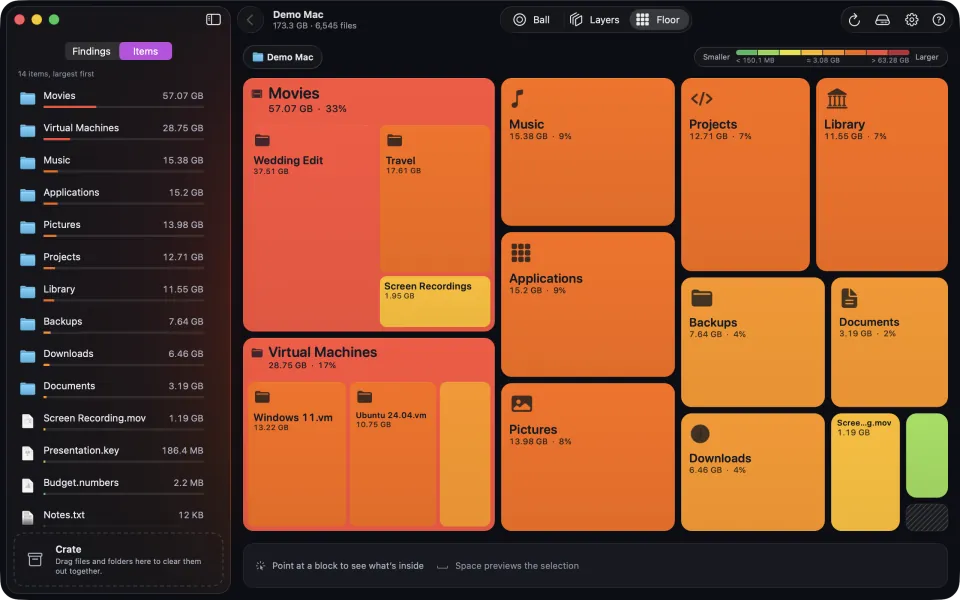This screenshot has width=960, height=600.
Task: Click '14 items, largest first' text
Action: [56, 73]
